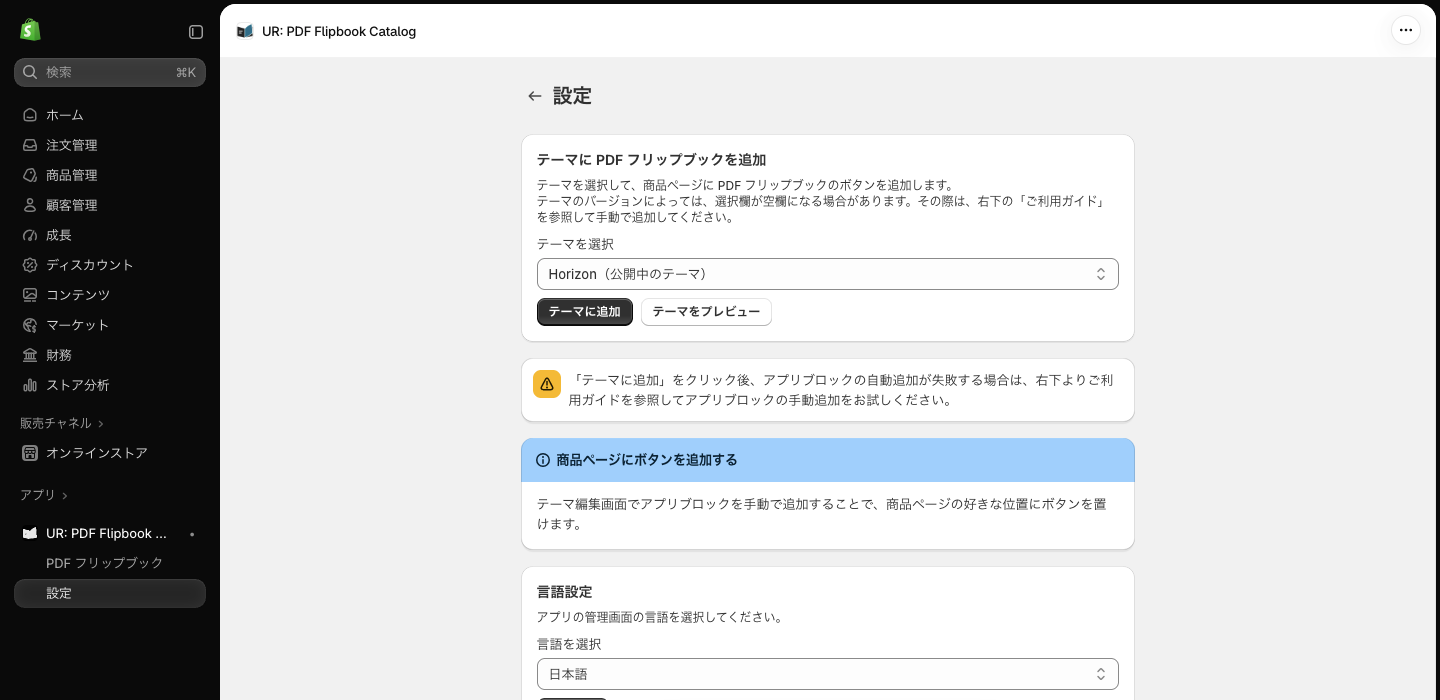This screenshot has width=1440, height=700.
Task: Open ストア分析 from the sidebar
Action: coord(110,385)
